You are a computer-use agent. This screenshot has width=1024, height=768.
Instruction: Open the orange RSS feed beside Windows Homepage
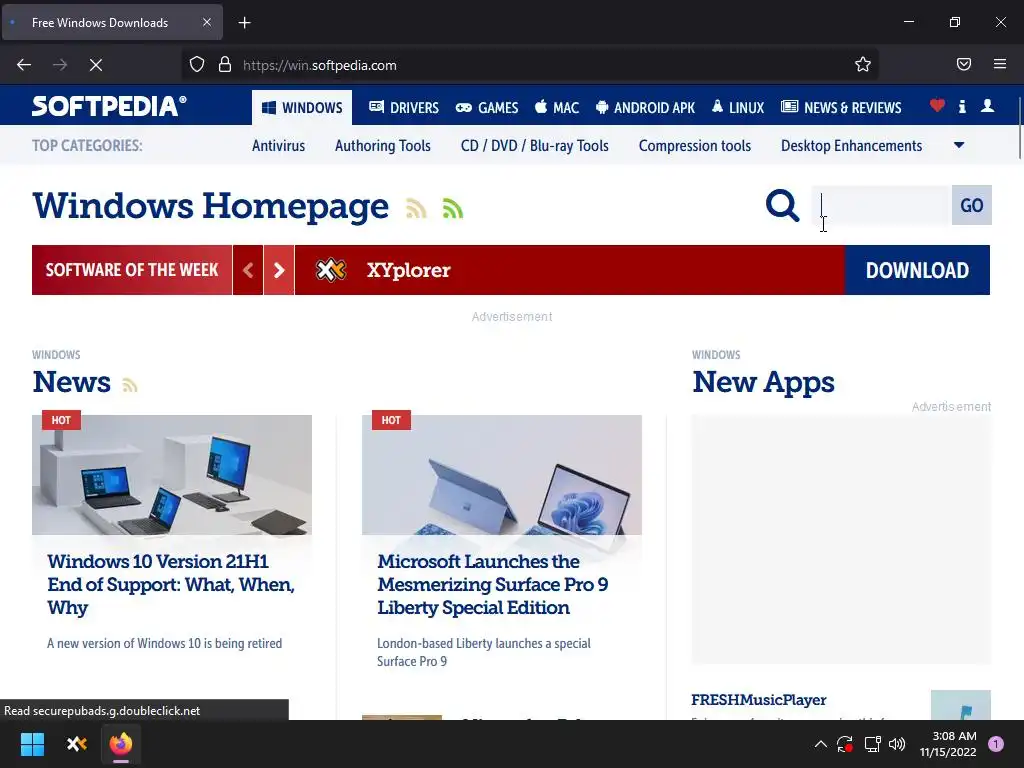[x=416, y=208]
